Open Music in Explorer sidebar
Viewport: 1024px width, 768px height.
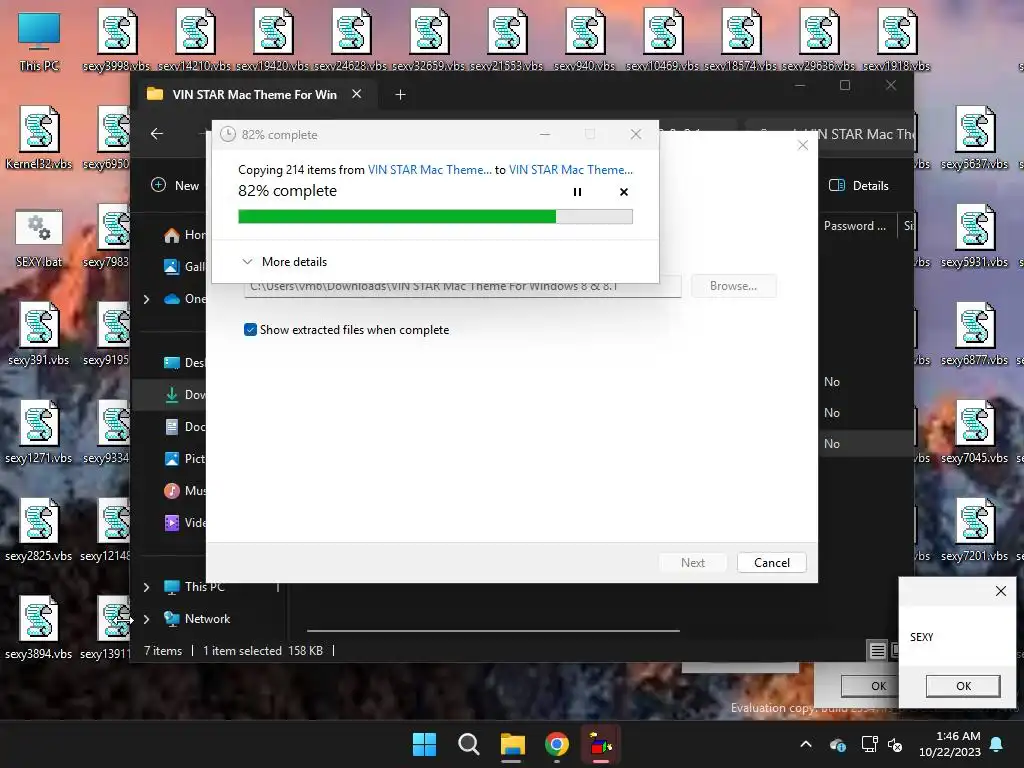coord(184,490)
